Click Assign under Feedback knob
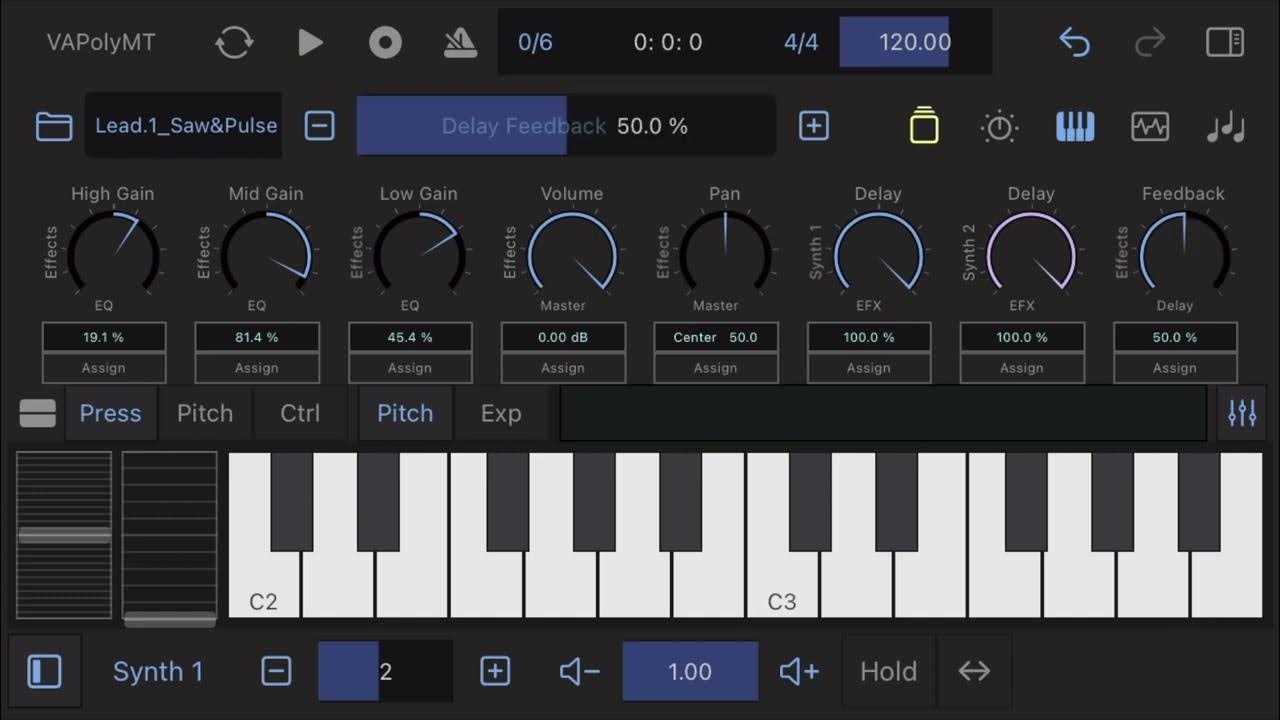 1175,368
